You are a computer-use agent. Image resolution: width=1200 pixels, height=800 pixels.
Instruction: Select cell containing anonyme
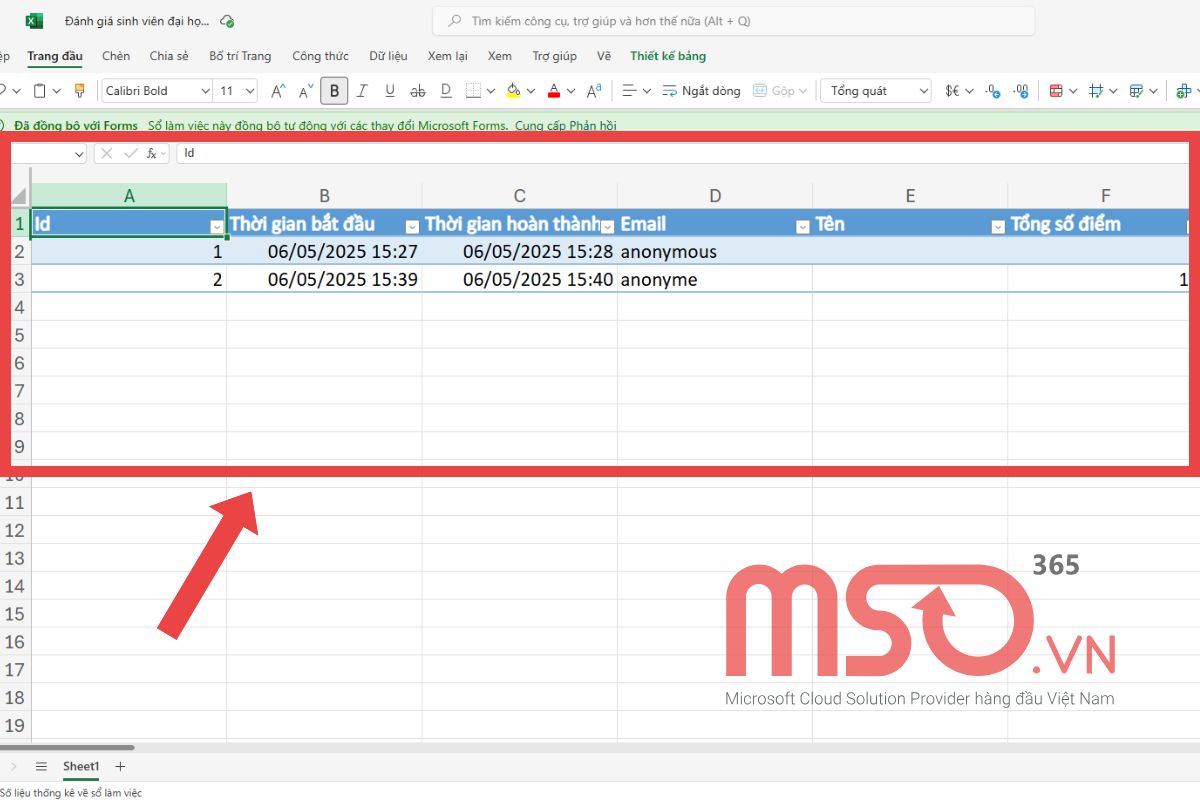(715, 279)
